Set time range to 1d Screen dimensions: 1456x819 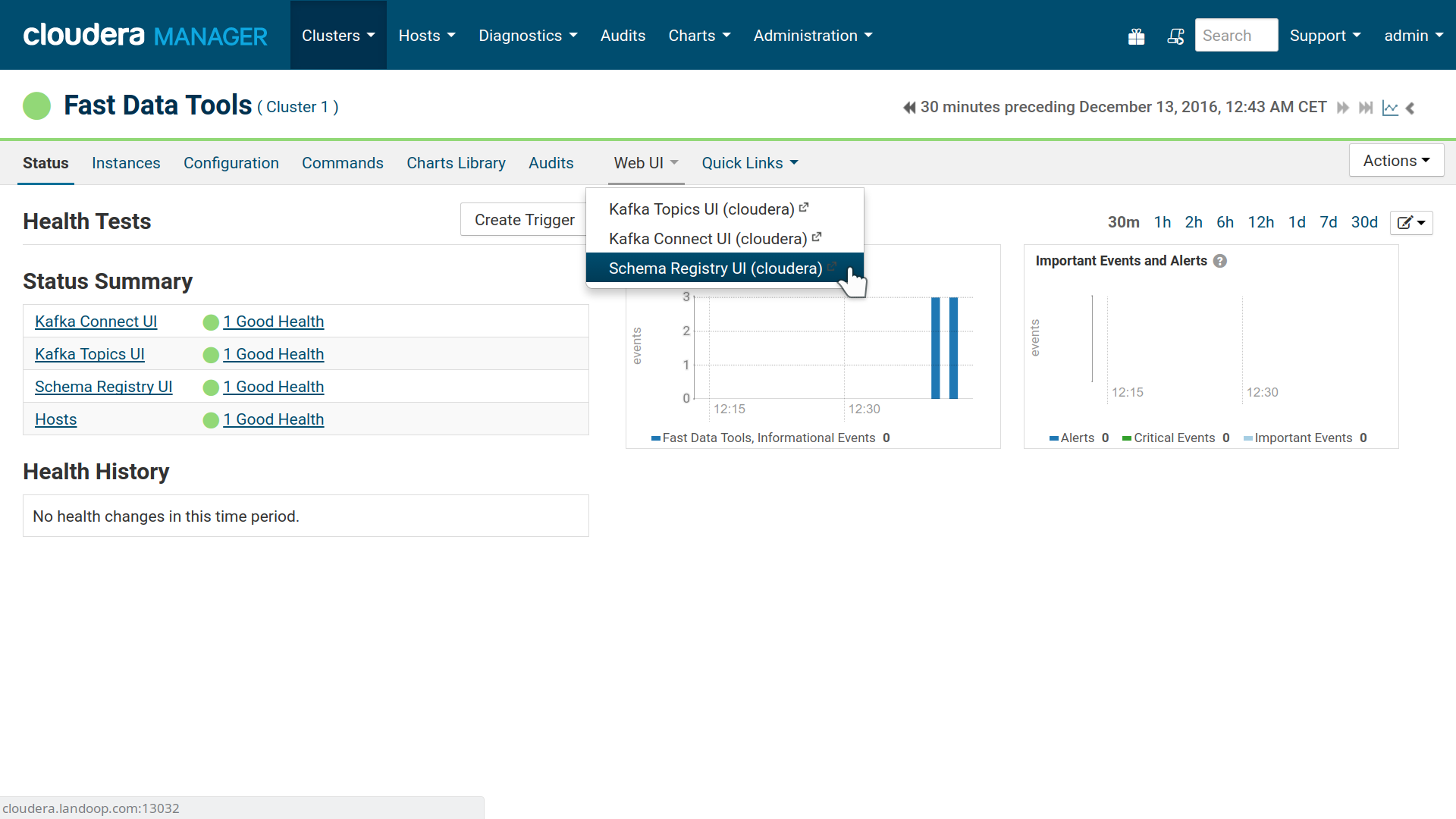pos(1297,222)
